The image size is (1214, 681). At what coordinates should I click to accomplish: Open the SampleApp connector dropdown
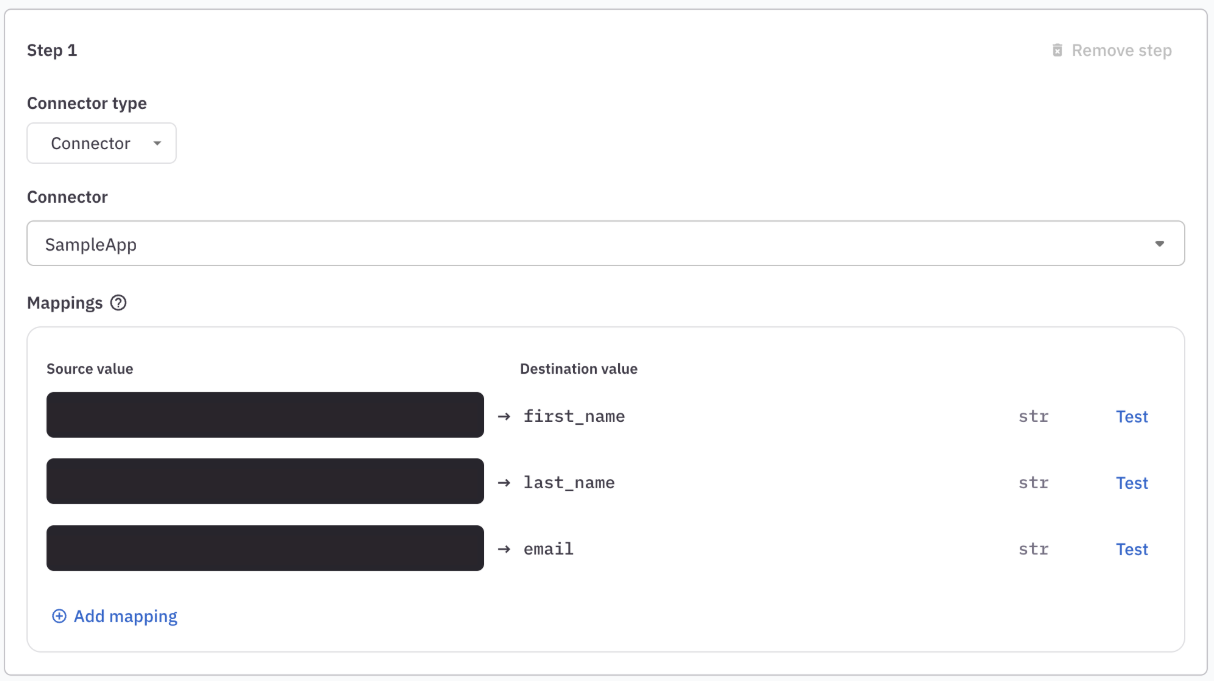click(605, 243)
